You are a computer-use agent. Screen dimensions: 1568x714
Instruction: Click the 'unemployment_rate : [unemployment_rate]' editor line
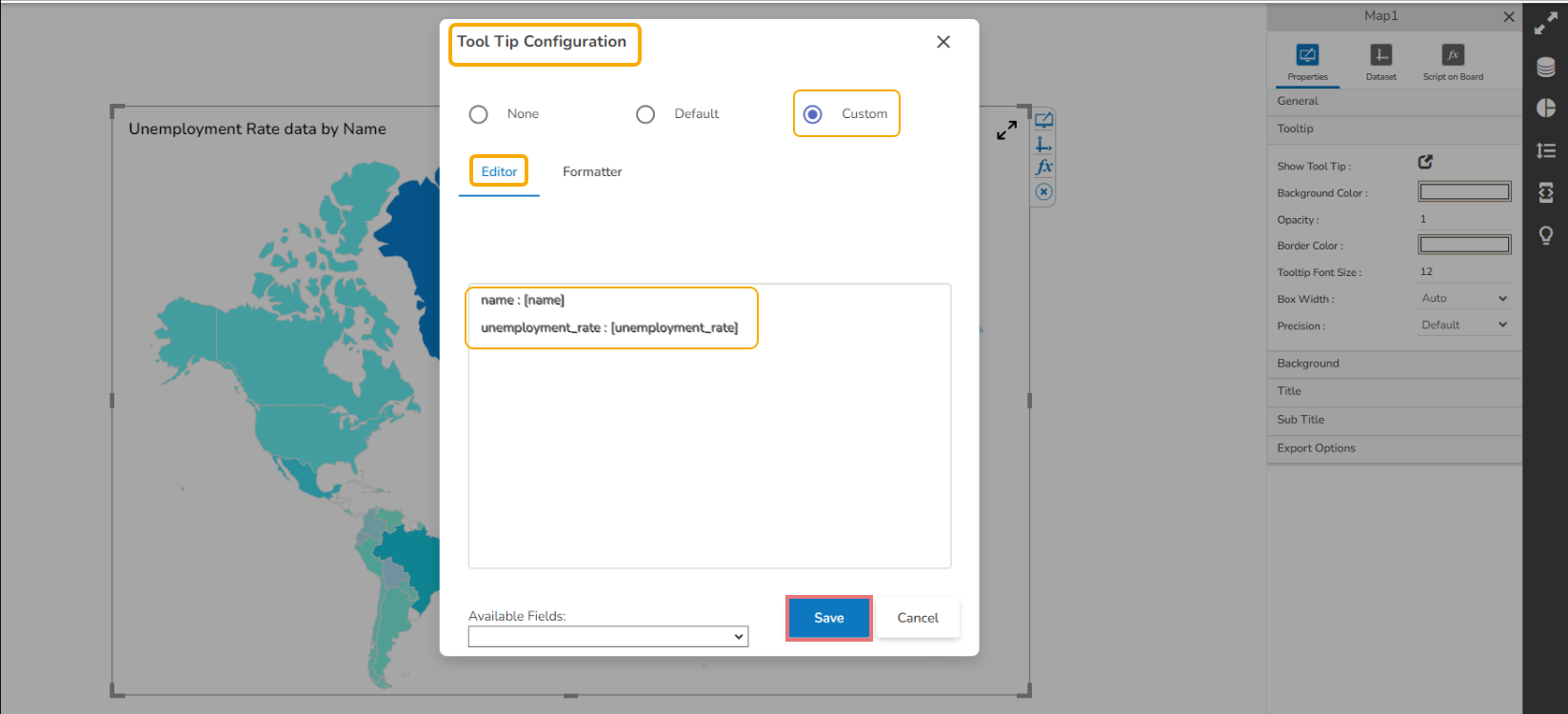[609, 327]
